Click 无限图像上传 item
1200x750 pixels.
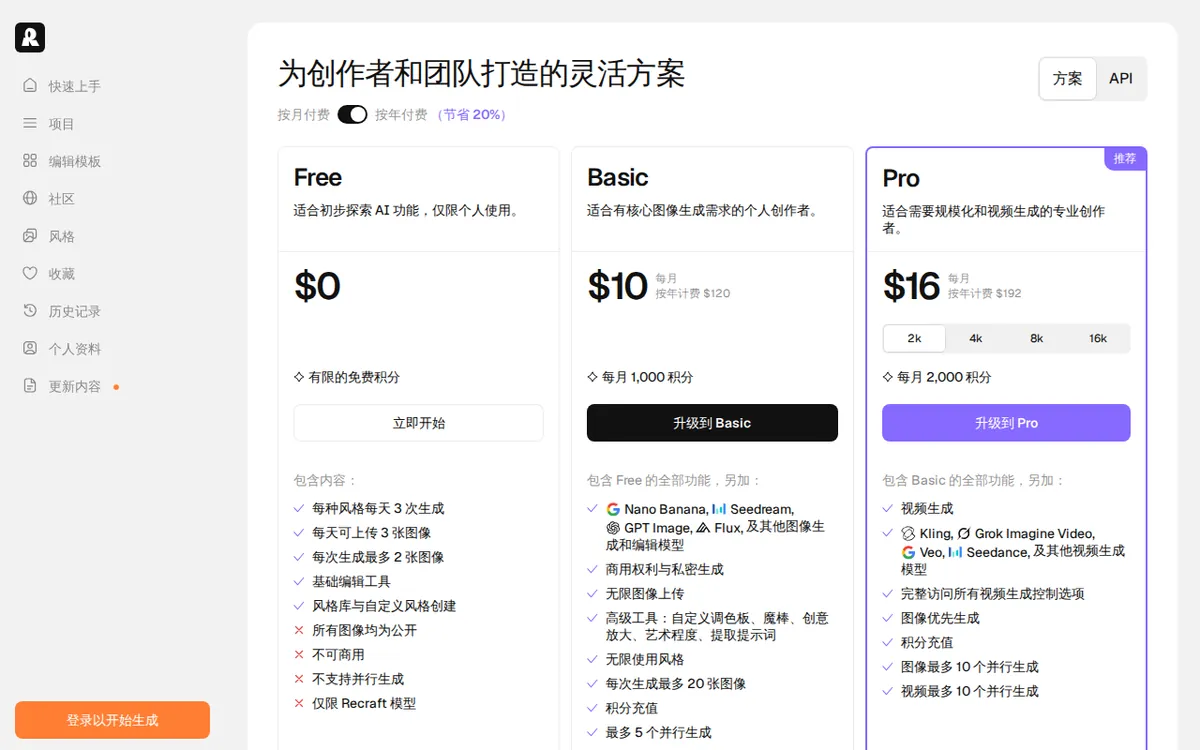click(645, 594)
